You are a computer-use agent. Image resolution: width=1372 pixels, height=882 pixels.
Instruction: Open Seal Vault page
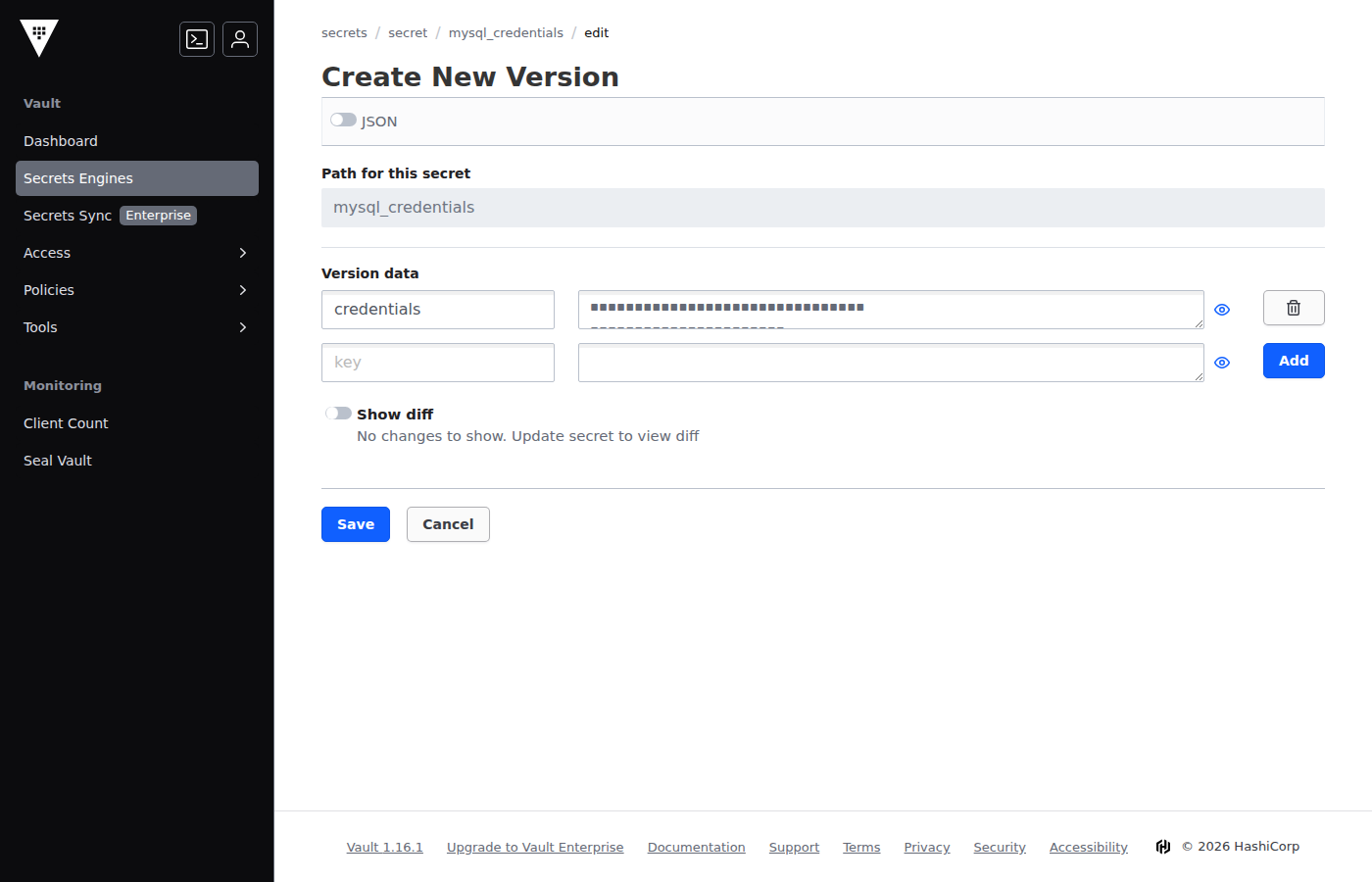(137, 461)
